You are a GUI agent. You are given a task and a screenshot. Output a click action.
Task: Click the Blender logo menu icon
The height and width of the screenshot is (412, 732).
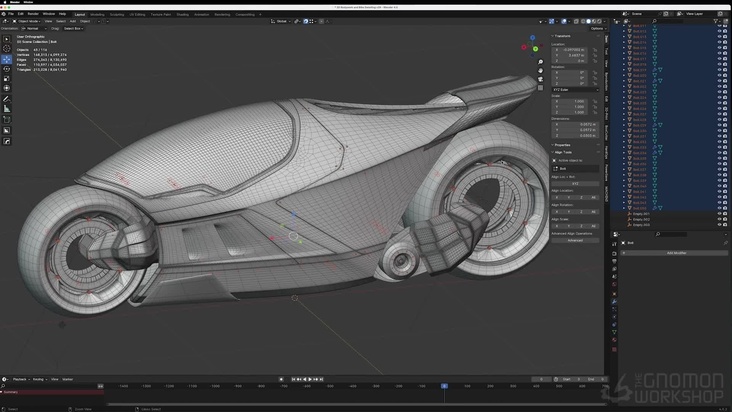pyautogui.click(x=4, y=14)
